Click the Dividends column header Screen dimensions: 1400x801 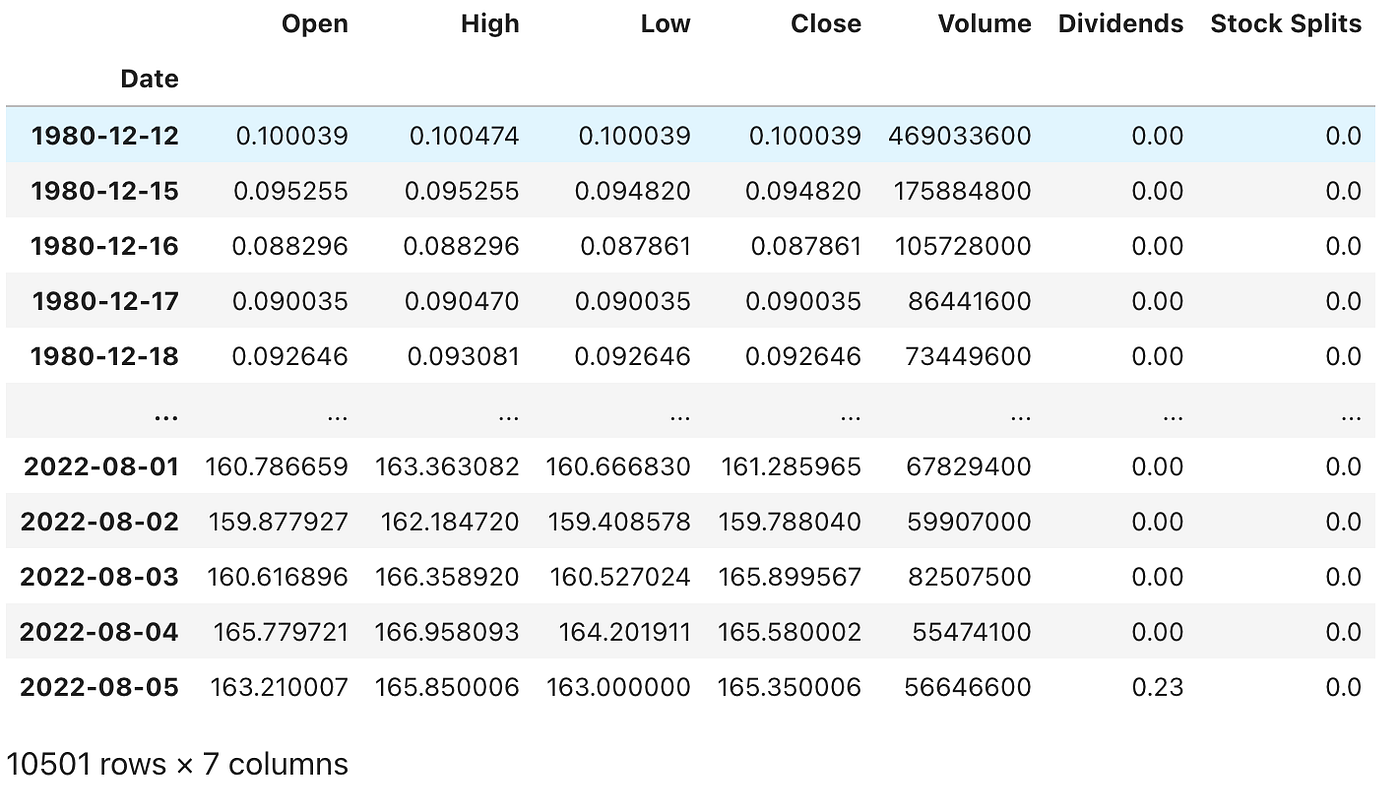click(x=1120, y=24)
